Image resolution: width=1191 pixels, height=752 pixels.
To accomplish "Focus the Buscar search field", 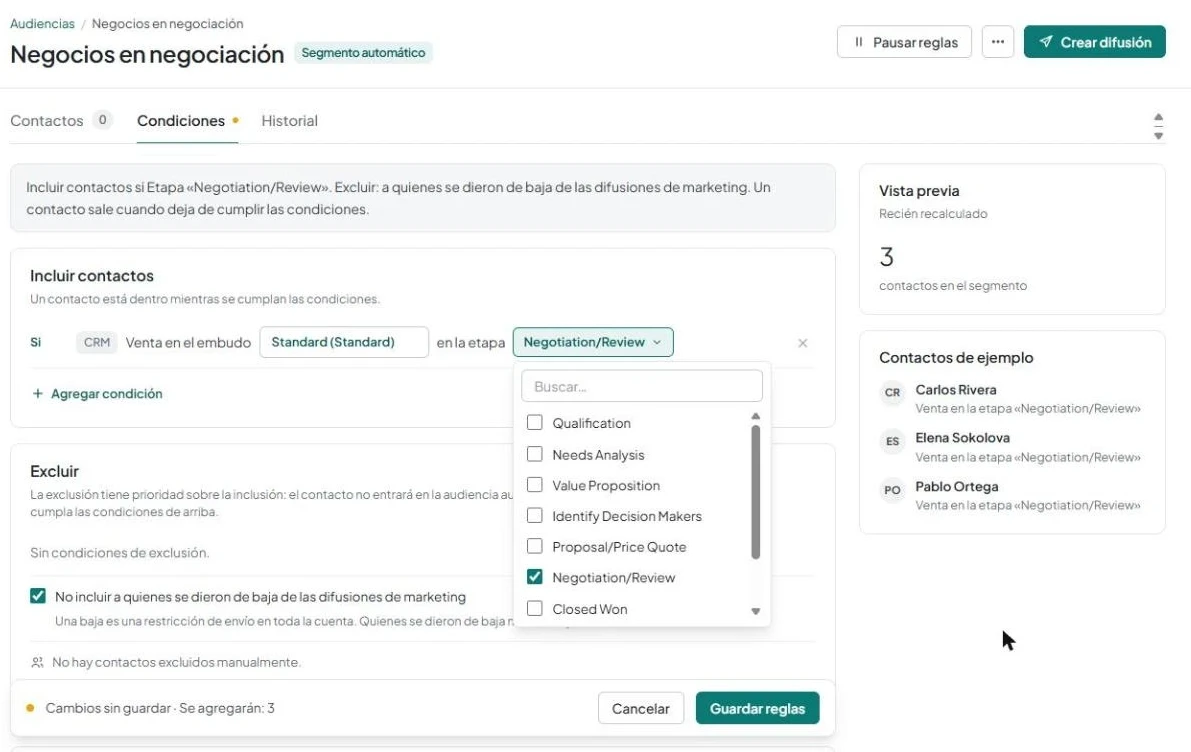I will pos(642,386).
